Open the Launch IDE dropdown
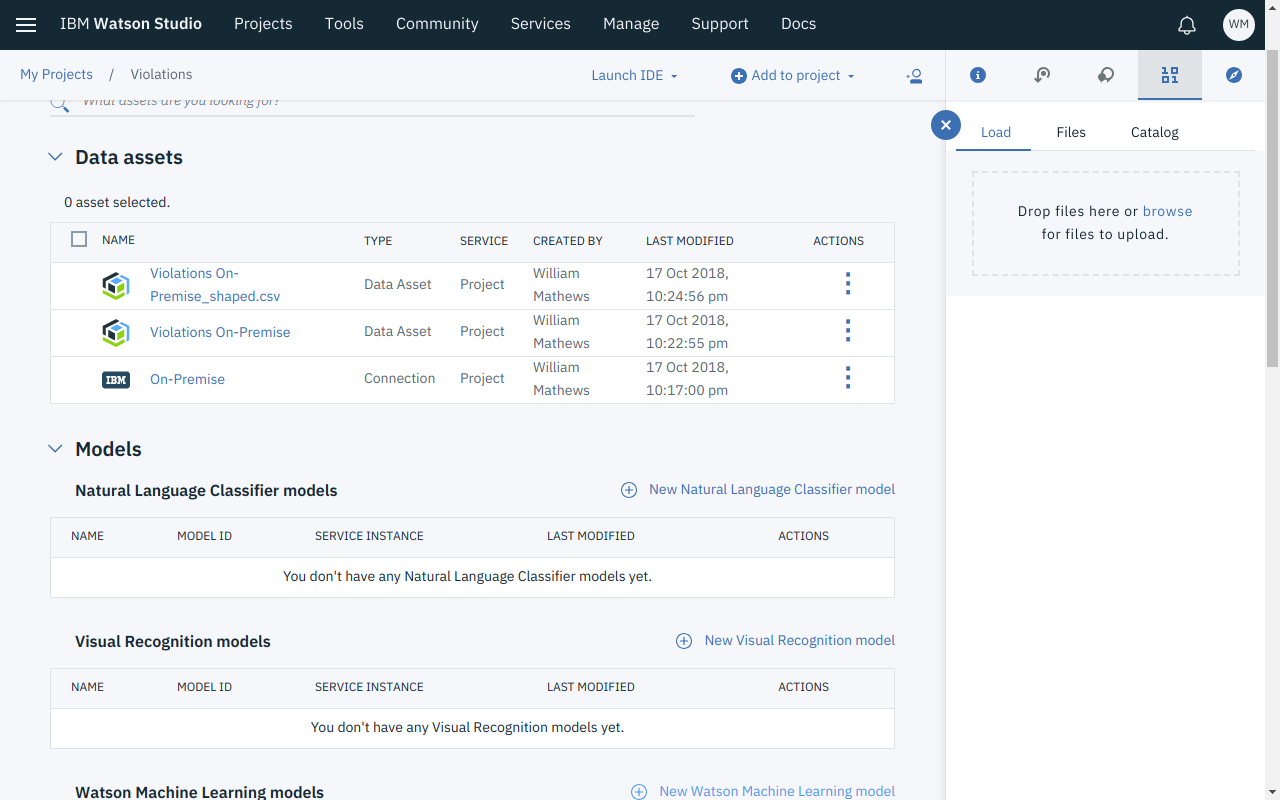Screen dimensions: 1280x800 (x=634, y=76)
